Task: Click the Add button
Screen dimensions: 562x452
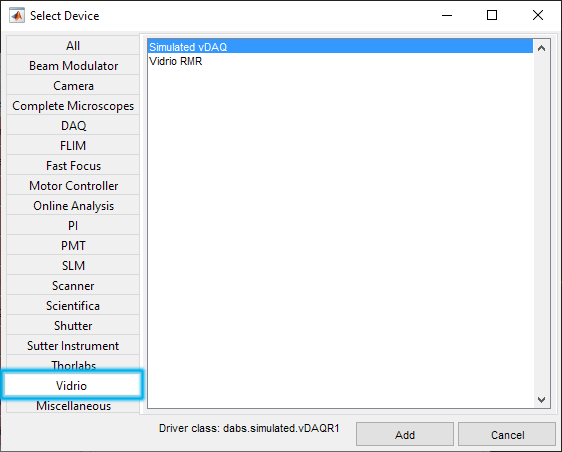Action: (x=405, y=434)
